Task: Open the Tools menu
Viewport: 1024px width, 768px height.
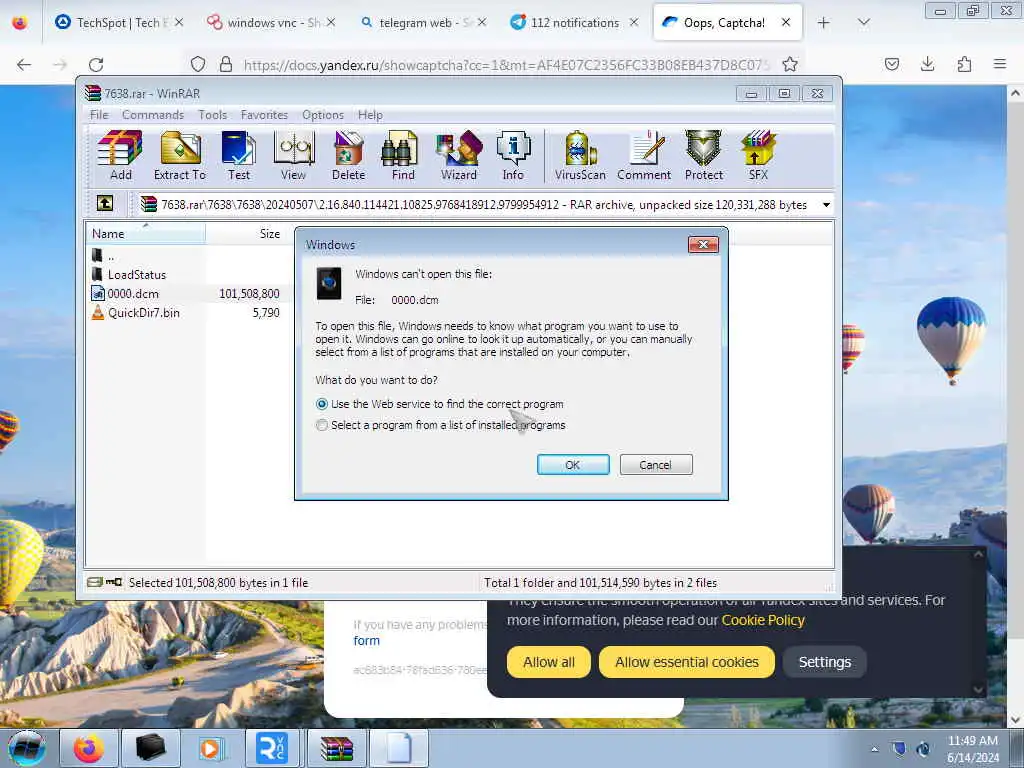Action: (x=212, y=115)
